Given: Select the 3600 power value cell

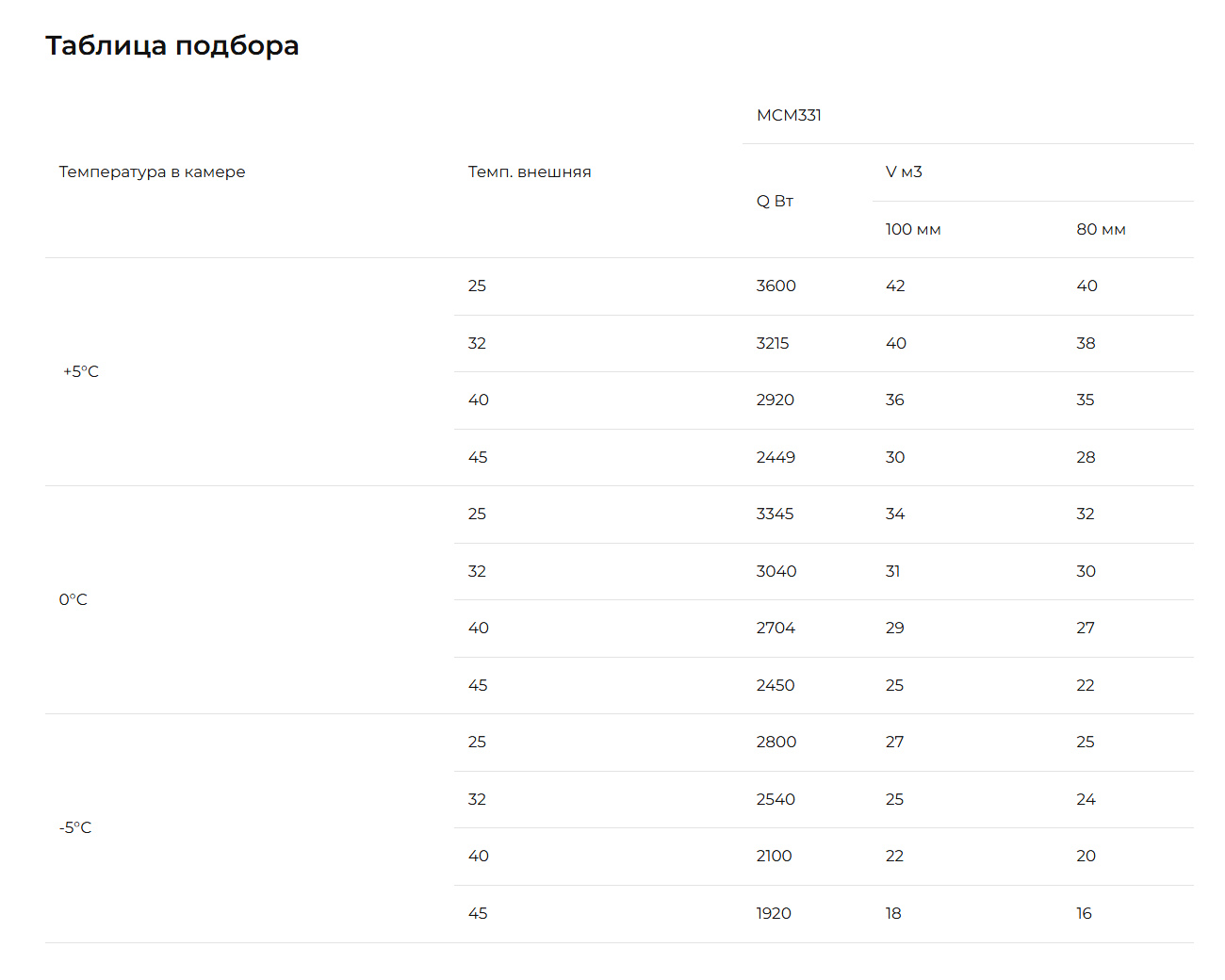Looking at the screenshot, I should (x=776, y=286).
